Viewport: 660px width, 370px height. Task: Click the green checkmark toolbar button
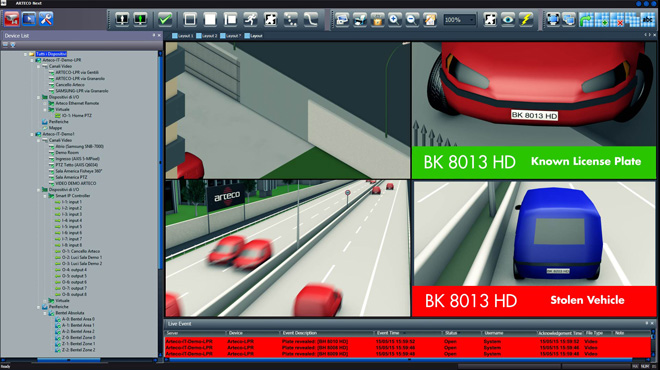[165, 19]
